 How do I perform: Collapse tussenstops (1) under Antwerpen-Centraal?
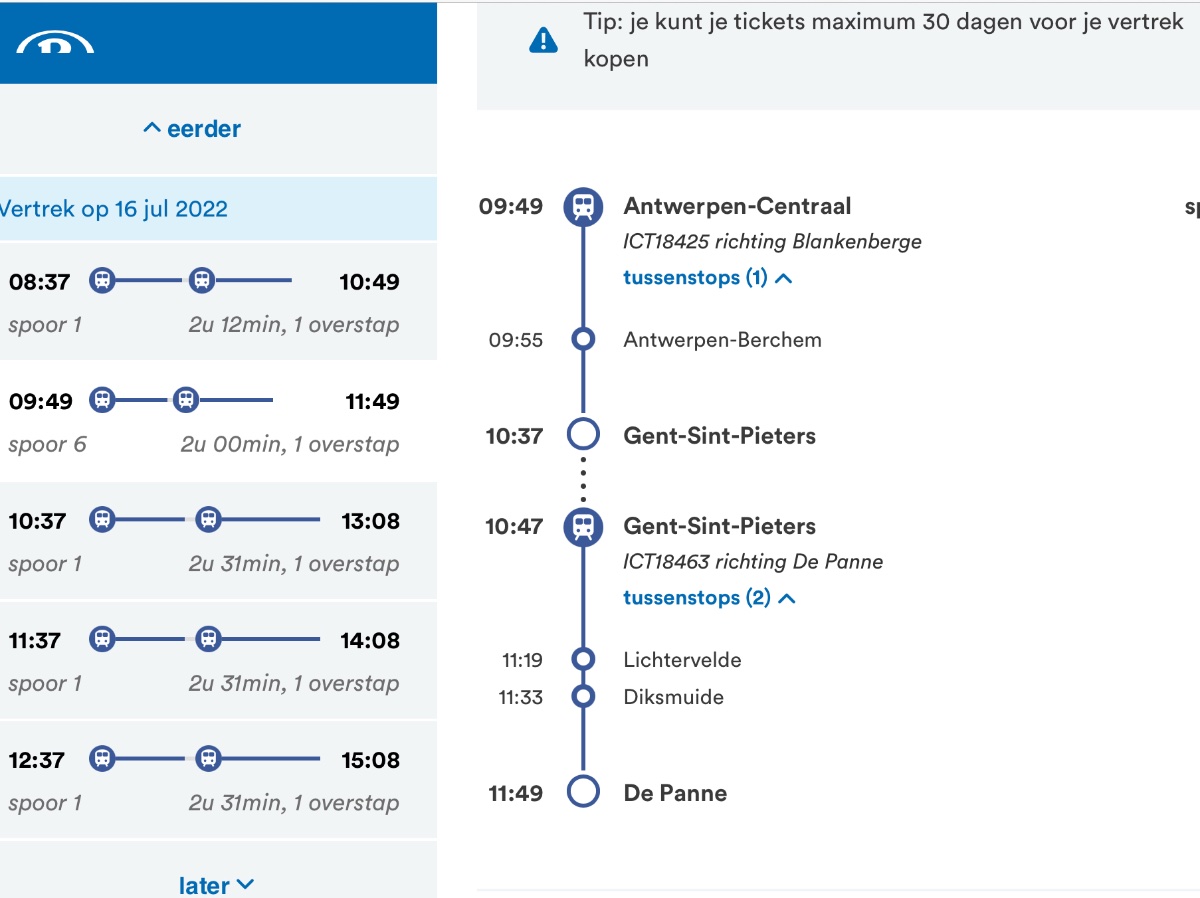(x=707, y=278)
